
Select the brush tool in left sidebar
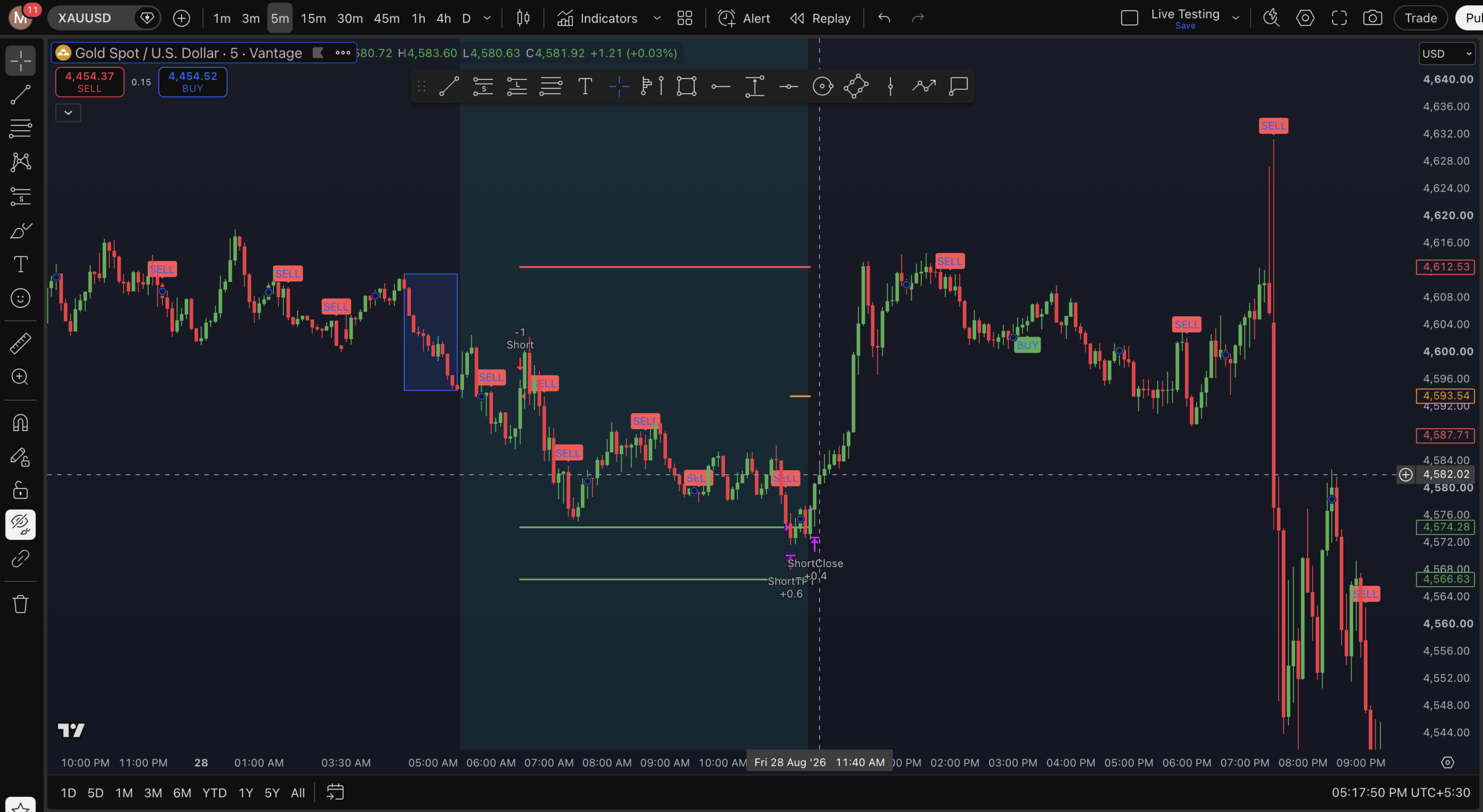[20, 231]
